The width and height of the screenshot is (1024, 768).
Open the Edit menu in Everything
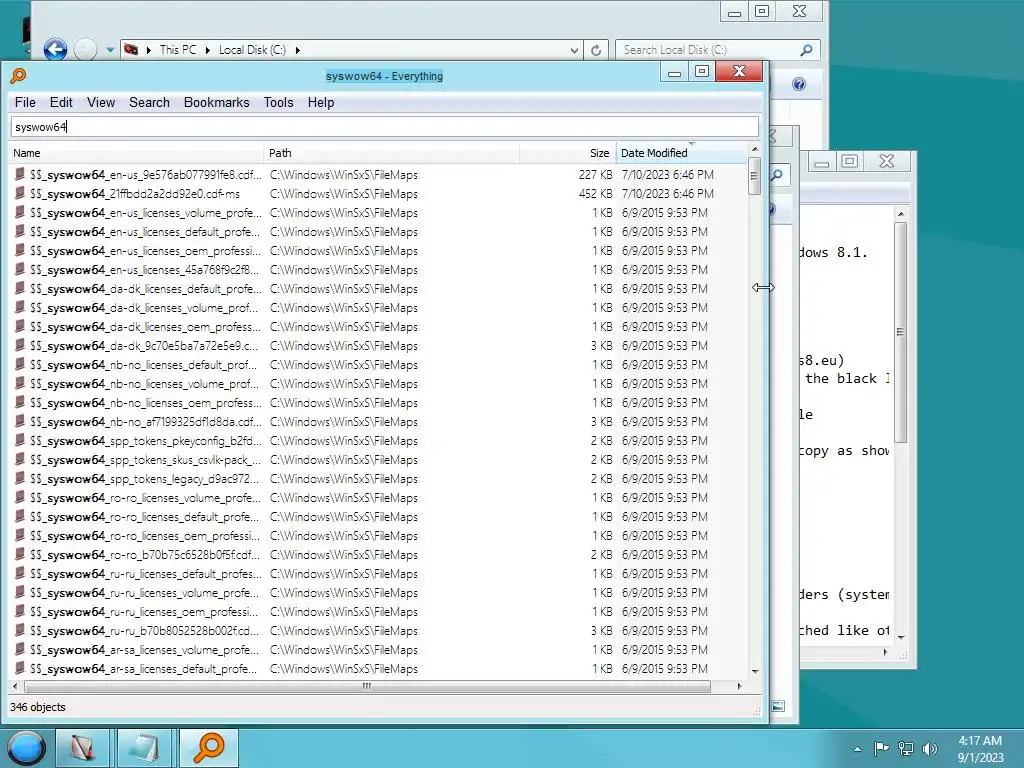click(x=61, y=103)
